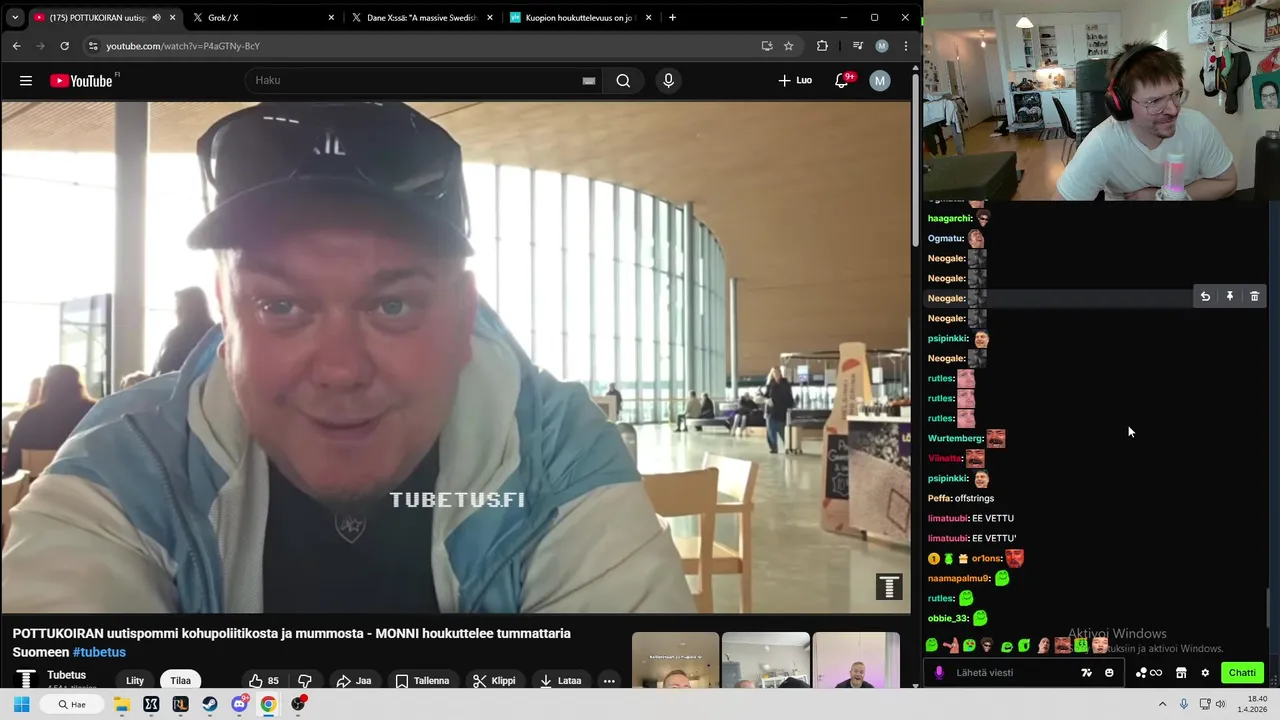Open chat settings gear

1205,673
